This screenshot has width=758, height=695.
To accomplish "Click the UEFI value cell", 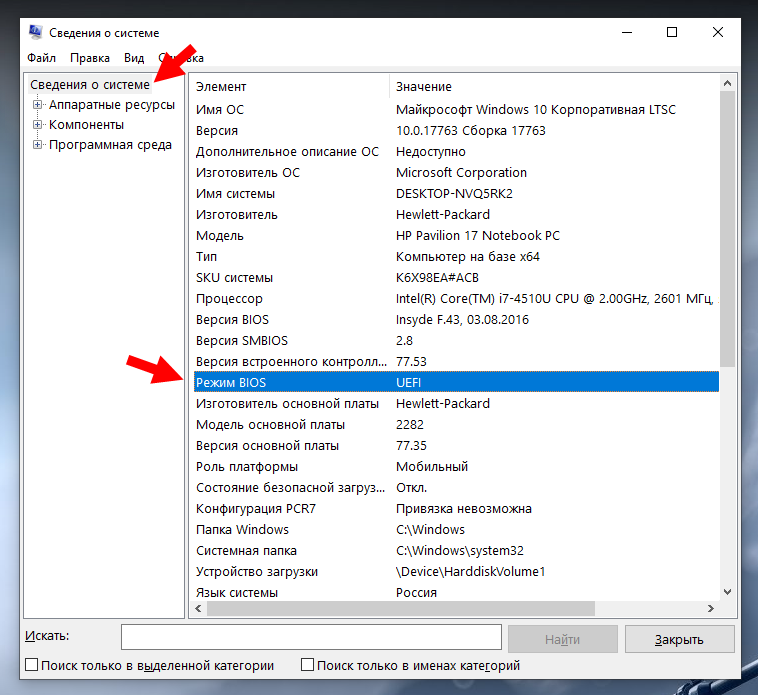I will coord(408,383).
